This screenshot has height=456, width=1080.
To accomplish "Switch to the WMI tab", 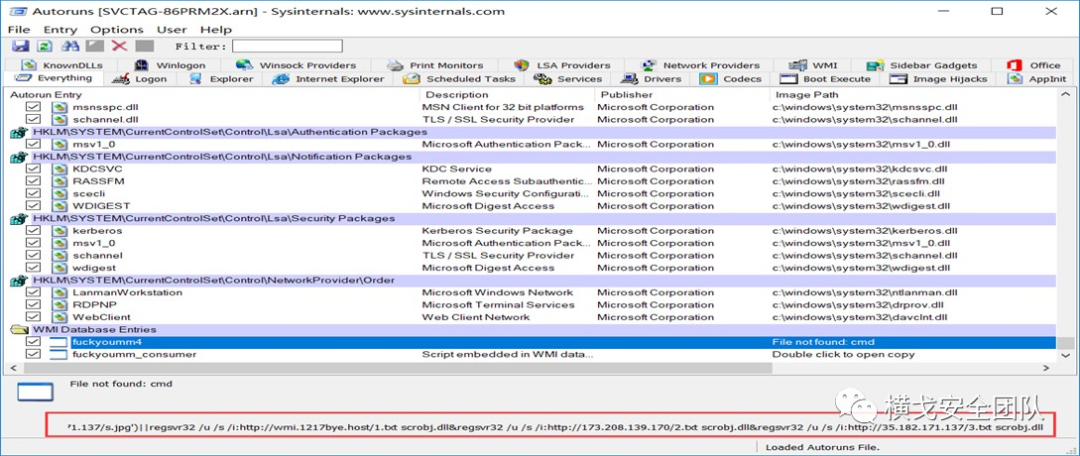I will [x=815, y=65].
